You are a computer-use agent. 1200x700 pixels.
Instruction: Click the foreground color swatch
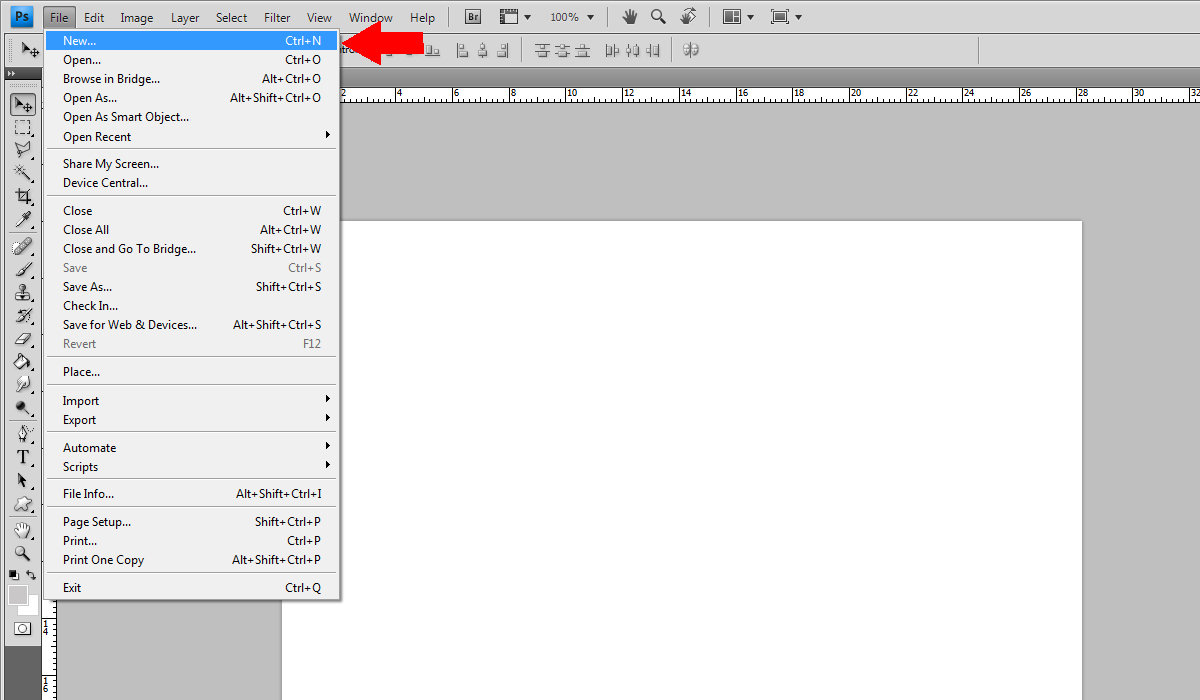pos(17,595)
